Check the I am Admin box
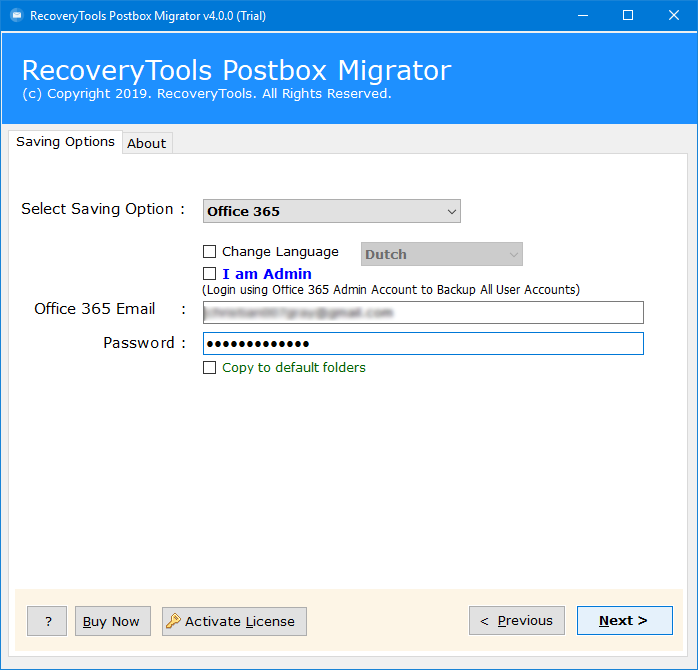 point(209,273)
